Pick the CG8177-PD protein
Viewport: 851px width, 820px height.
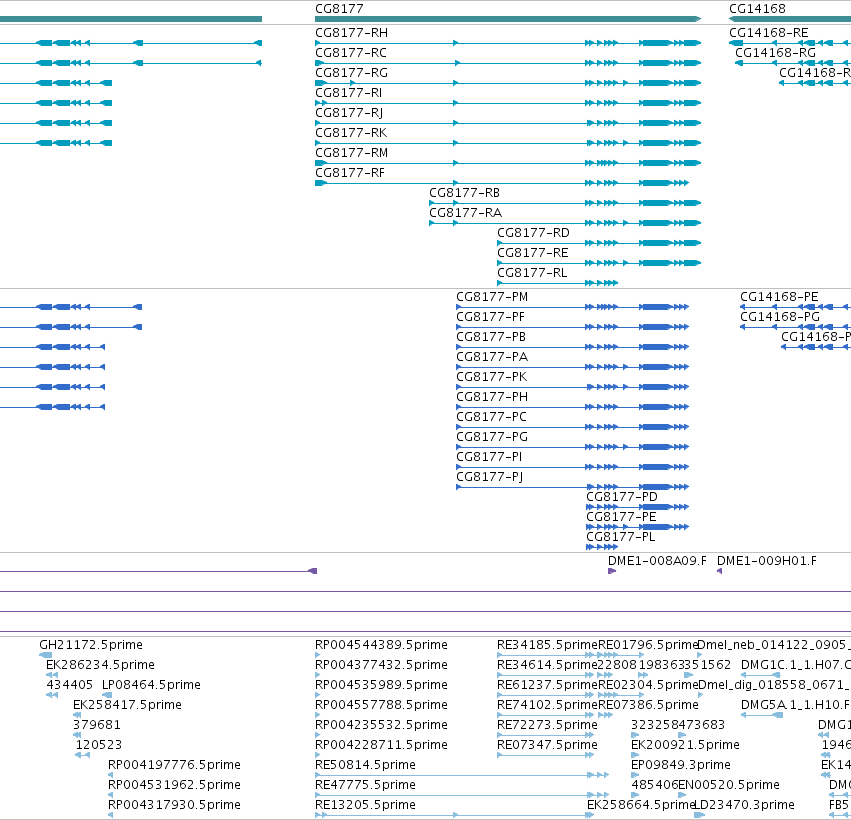[621, 497]
